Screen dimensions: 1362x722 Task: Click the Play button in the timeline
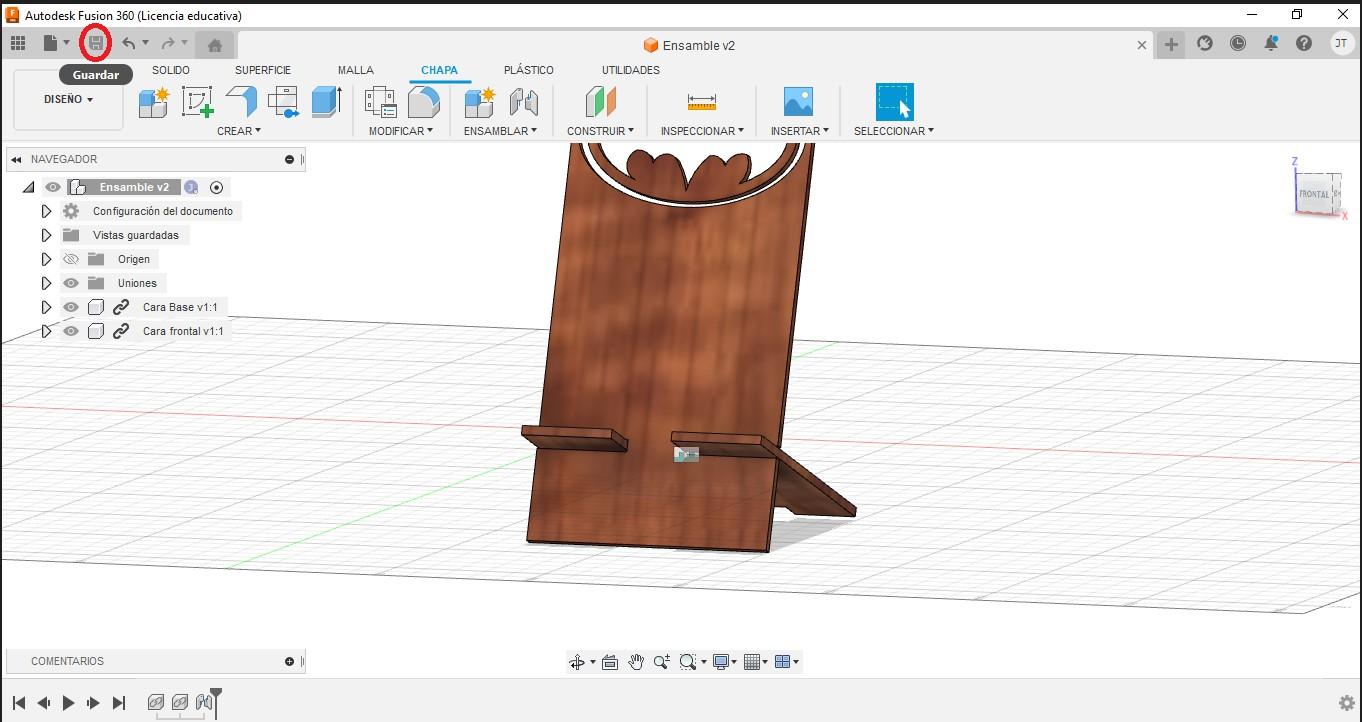tap(68, 703)
